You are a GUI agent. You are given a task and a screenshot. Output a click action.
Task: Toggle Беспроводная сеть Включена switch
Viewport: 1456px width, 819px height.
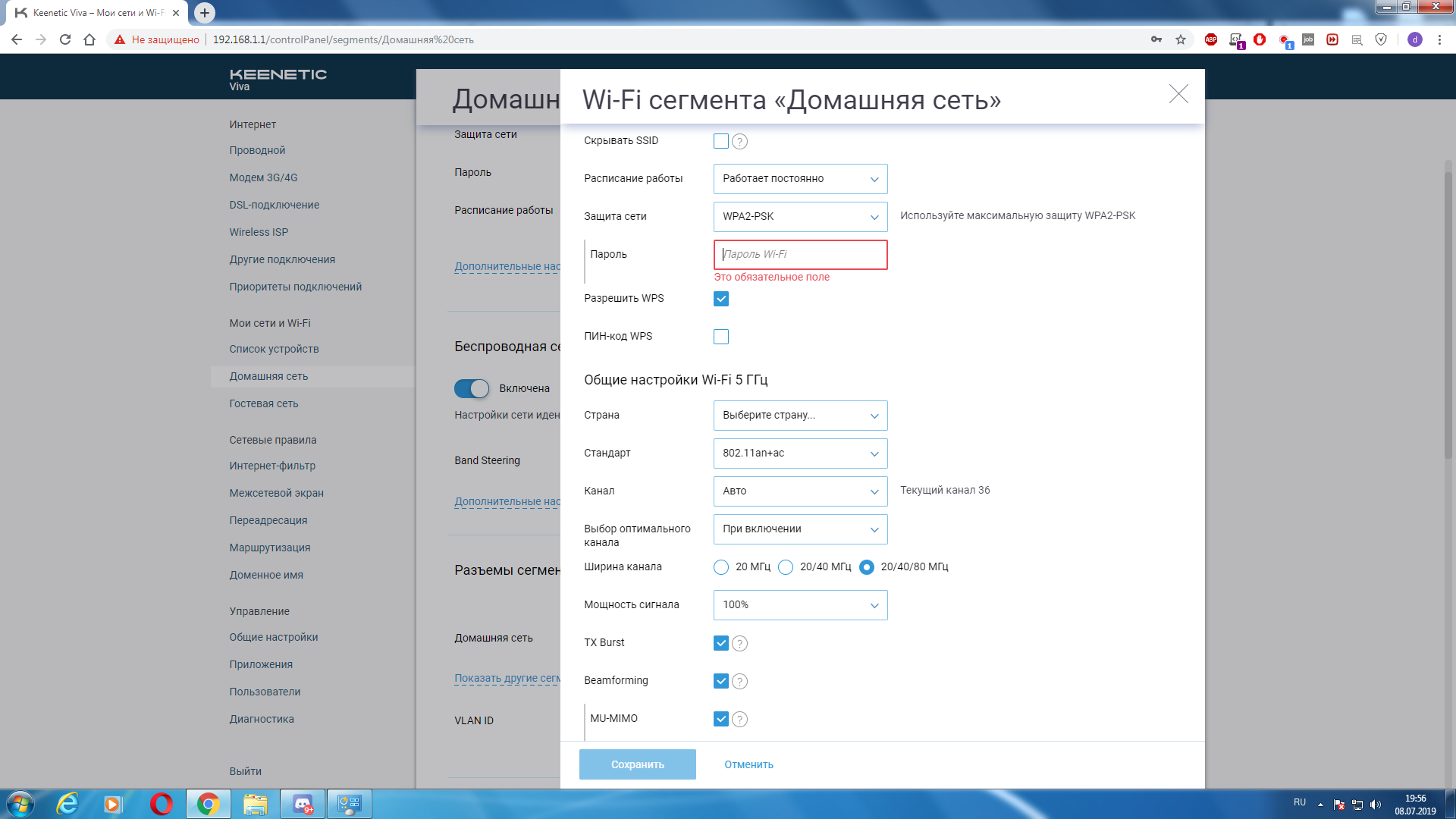click(472, 389)
